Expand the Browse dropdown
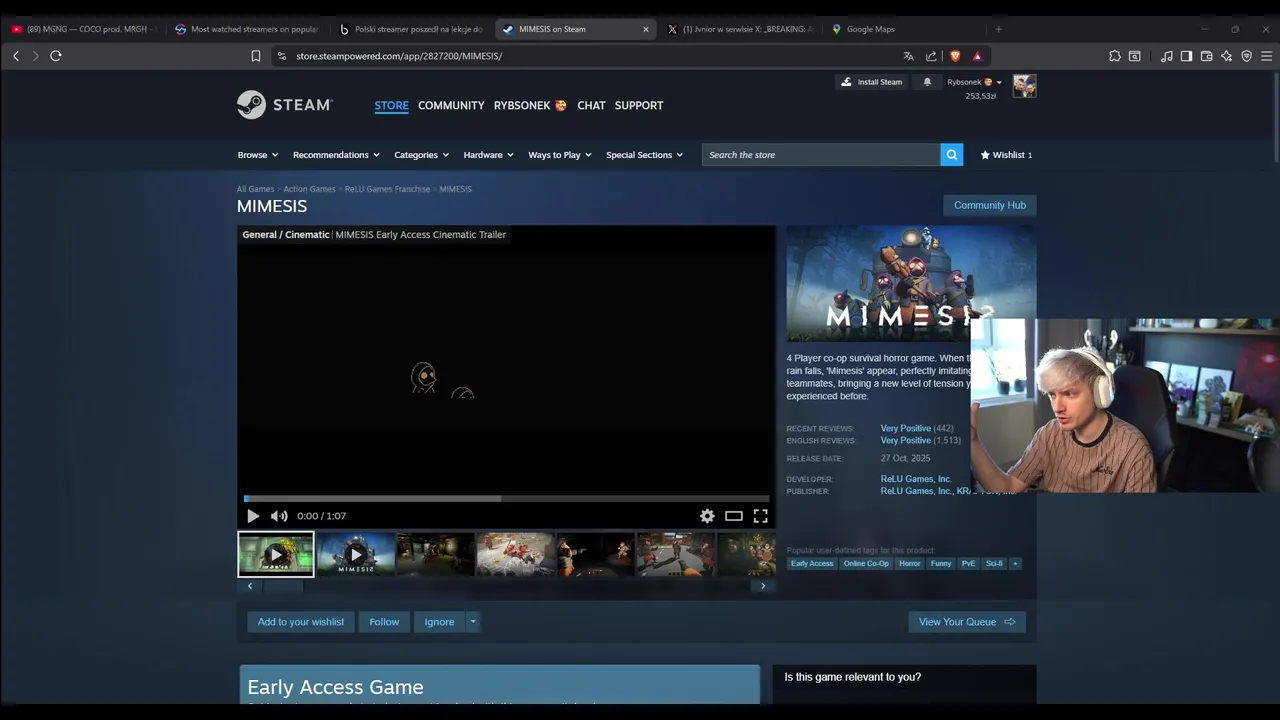The width and height of the screenshot is (1280, 720). (258, 155)
